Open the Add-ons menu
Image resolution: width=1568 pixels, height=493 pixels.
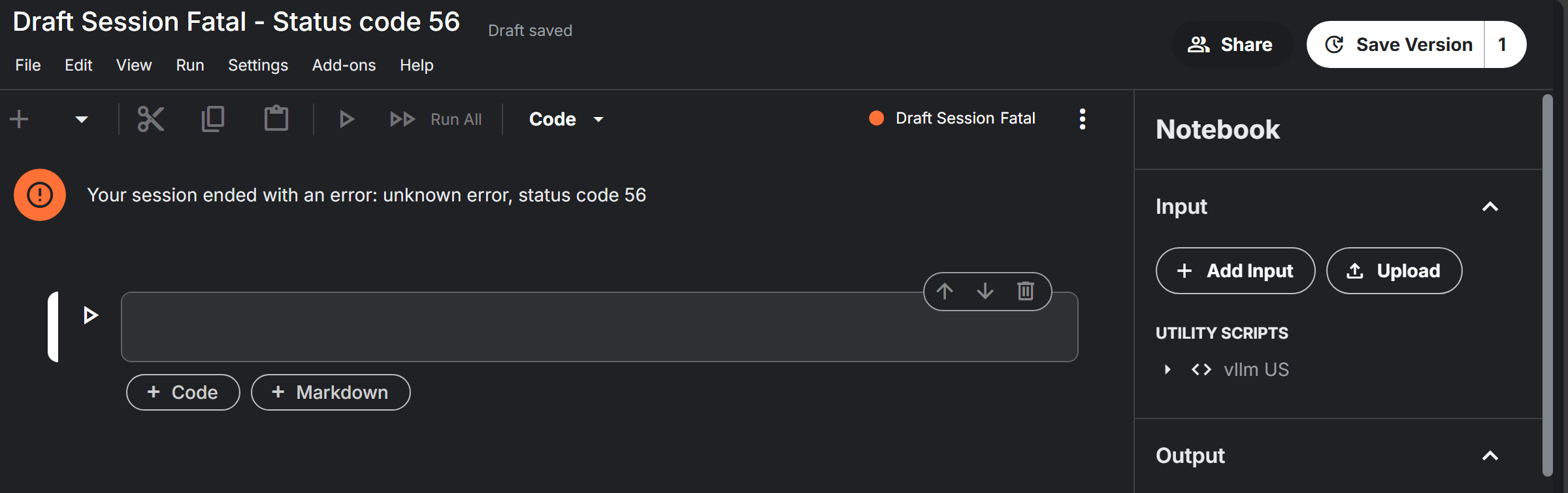pyautogui.click(x=344, y=65)
